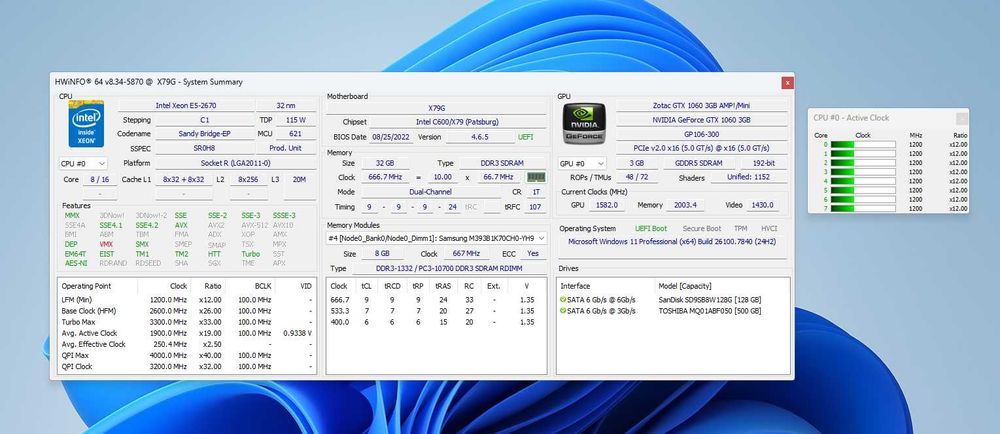Image resolution: width=1000 pixels, height=434 pixels.
Task: Click the Avg. Effective Clock row
Action: click(x=187, y=344)
